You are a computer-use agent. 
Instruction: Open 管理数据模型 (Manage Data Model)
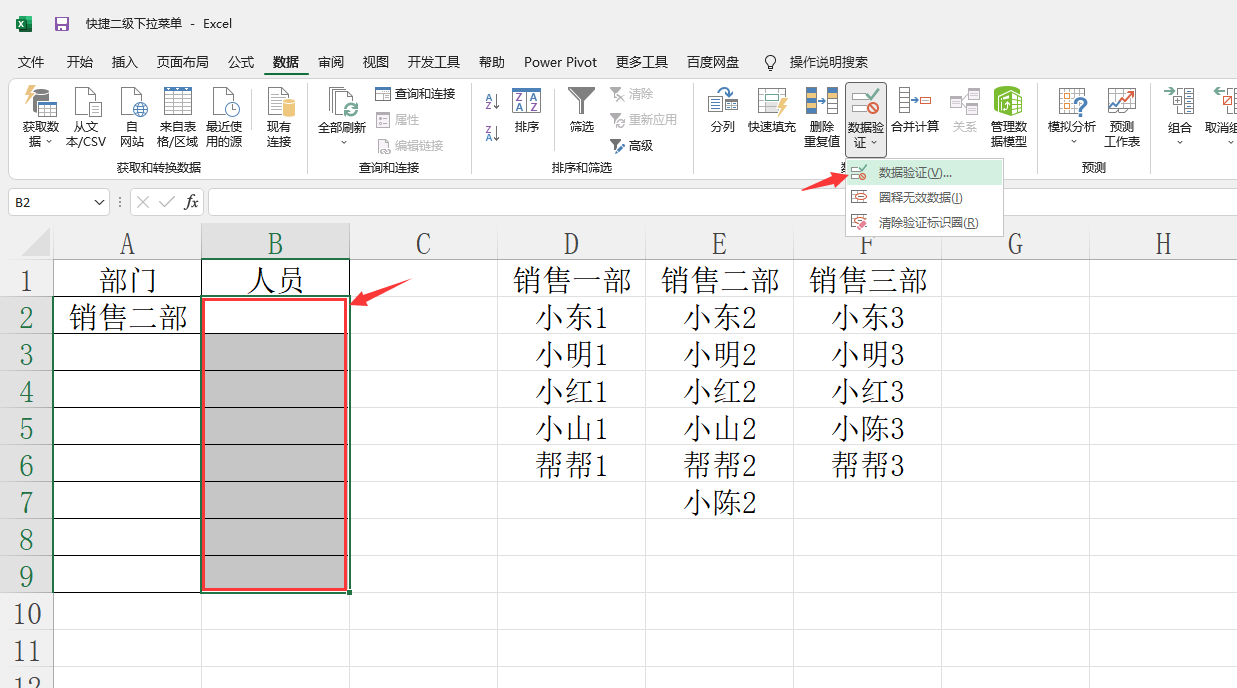1008,118
